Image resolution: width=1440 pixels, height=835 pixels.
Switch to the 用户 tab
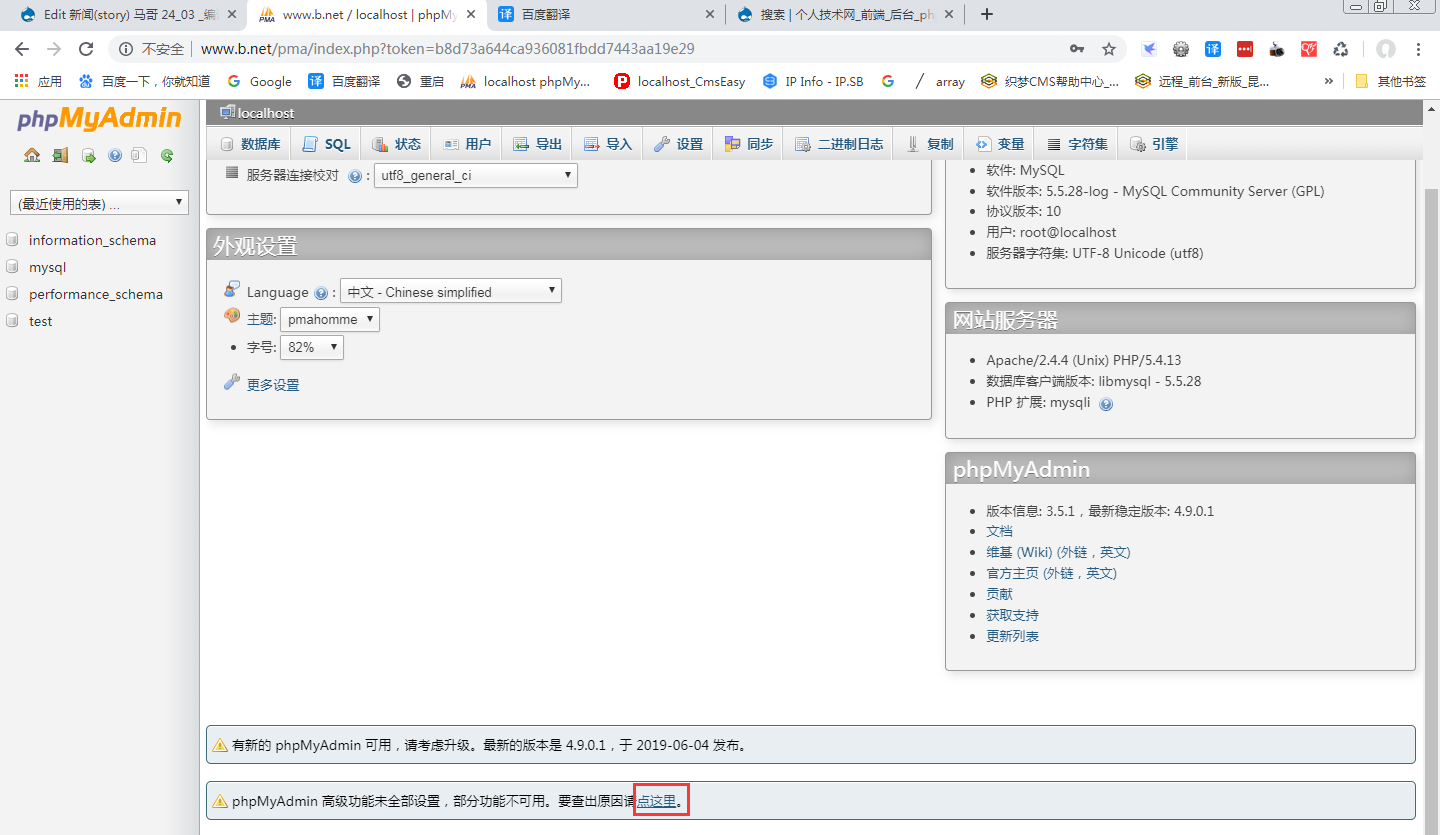[x=467, y=144]
